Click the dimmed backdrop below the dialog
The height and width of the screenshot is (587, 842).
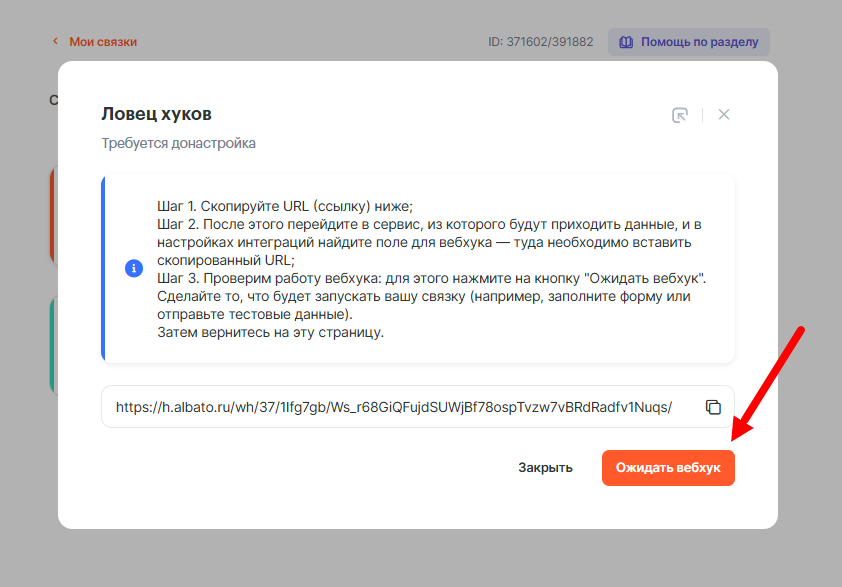point(420,558)
